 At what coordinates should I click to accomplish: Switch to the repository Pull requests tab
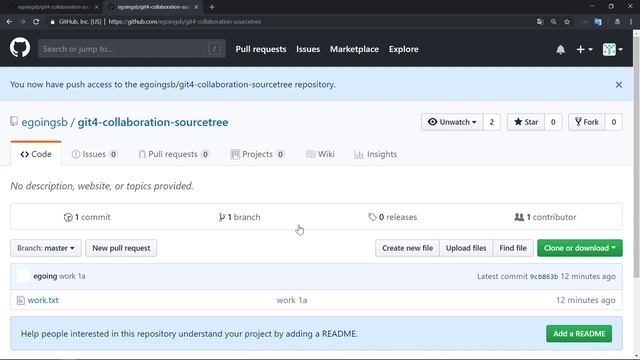[x=174, y=154]
